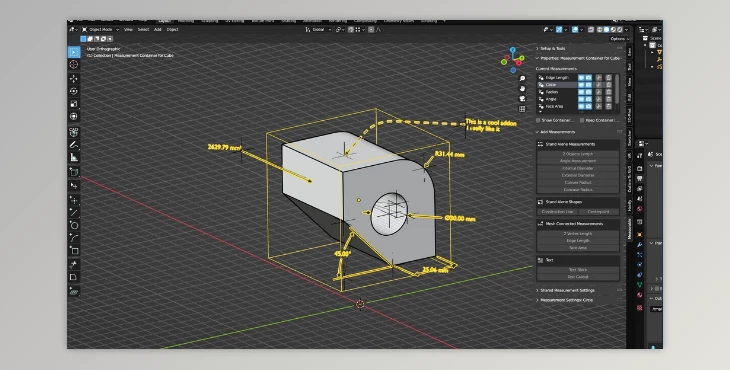Click the blue Z axis gizmo ball
Image resolution: width=730 pixels, height=370 pixels.
tap(513, 49)
